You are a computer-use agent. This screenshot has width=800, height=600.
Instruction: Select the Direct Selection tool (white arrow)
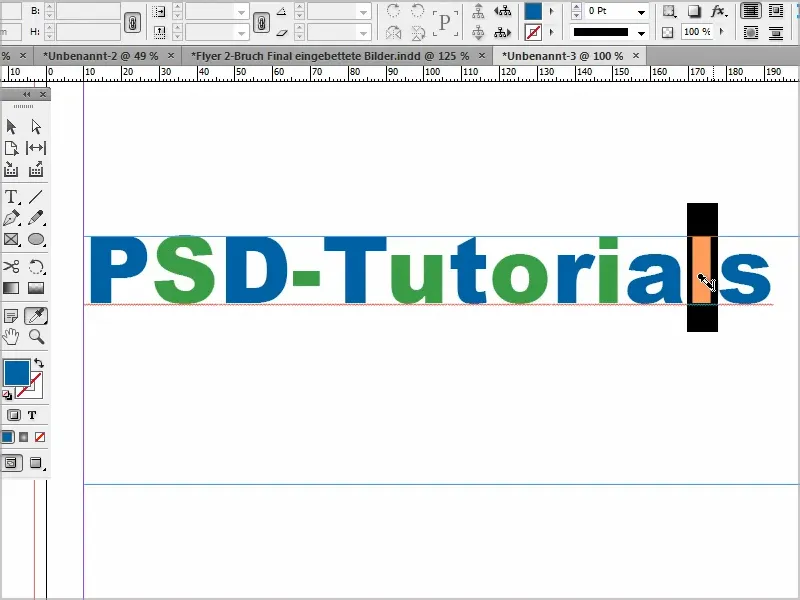36,126
